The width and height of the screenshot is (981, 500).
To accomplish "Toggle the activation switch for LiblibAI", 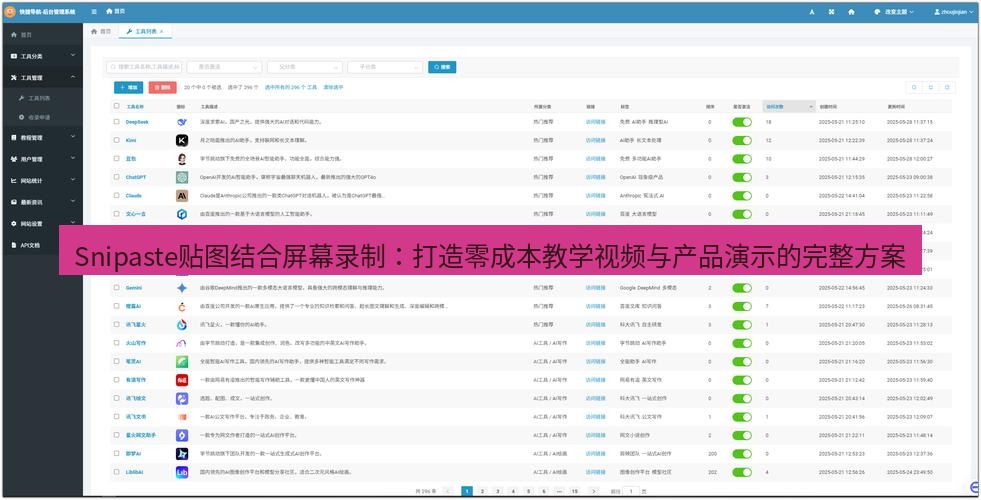I will tap(742, 472).
